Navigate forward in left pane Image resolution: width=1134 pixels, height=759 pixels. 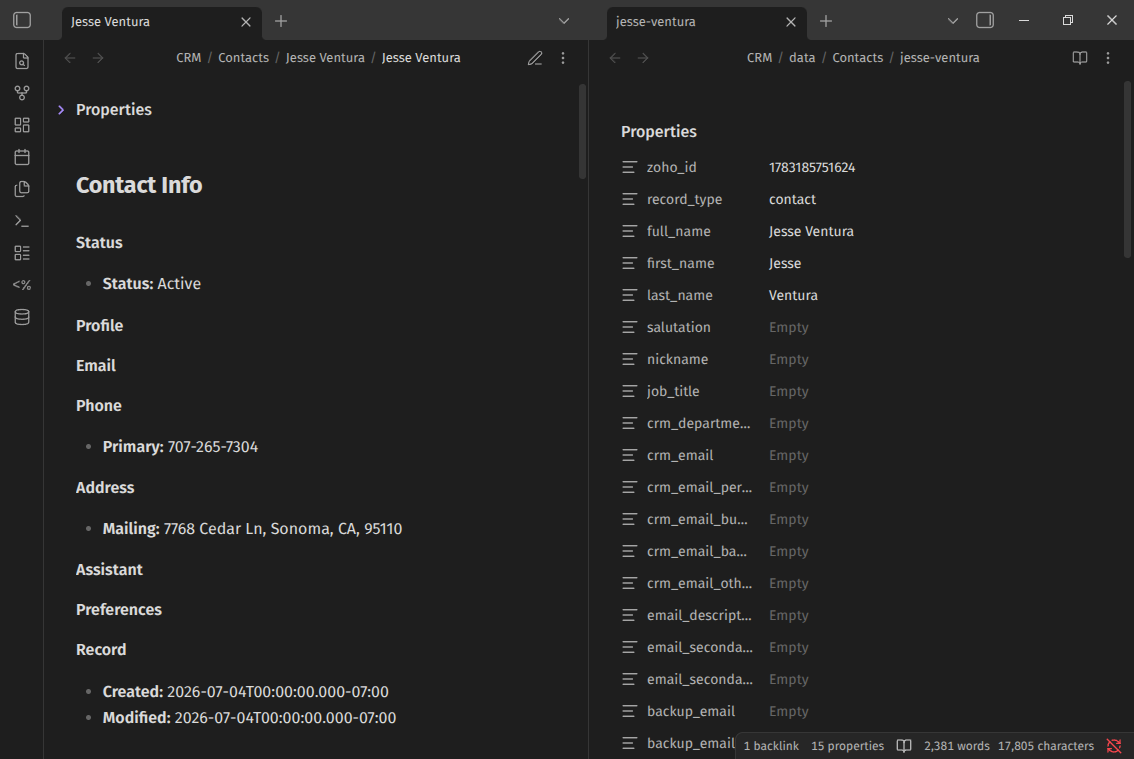coord(98,58)
